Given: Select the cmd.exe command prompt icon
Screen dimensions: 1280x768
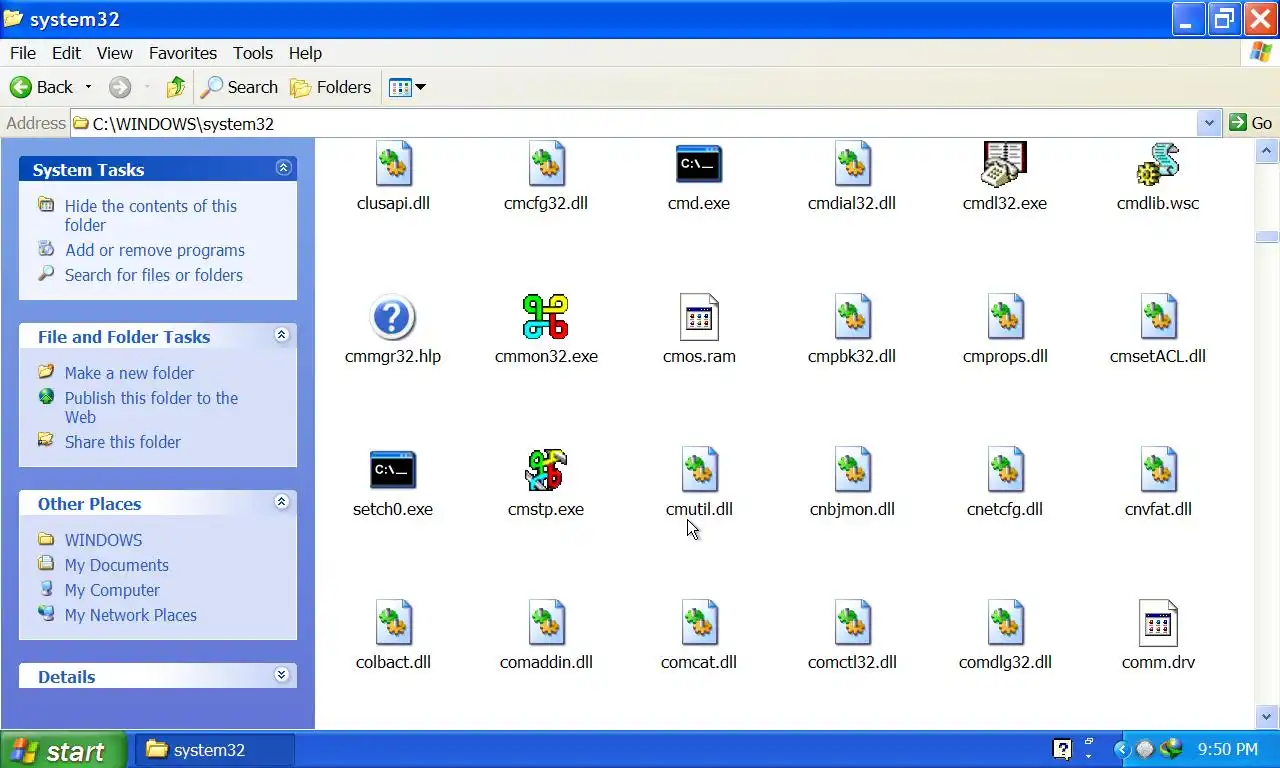Looking at the screenshot, I should pyautogui.click(x=699, y=164).
